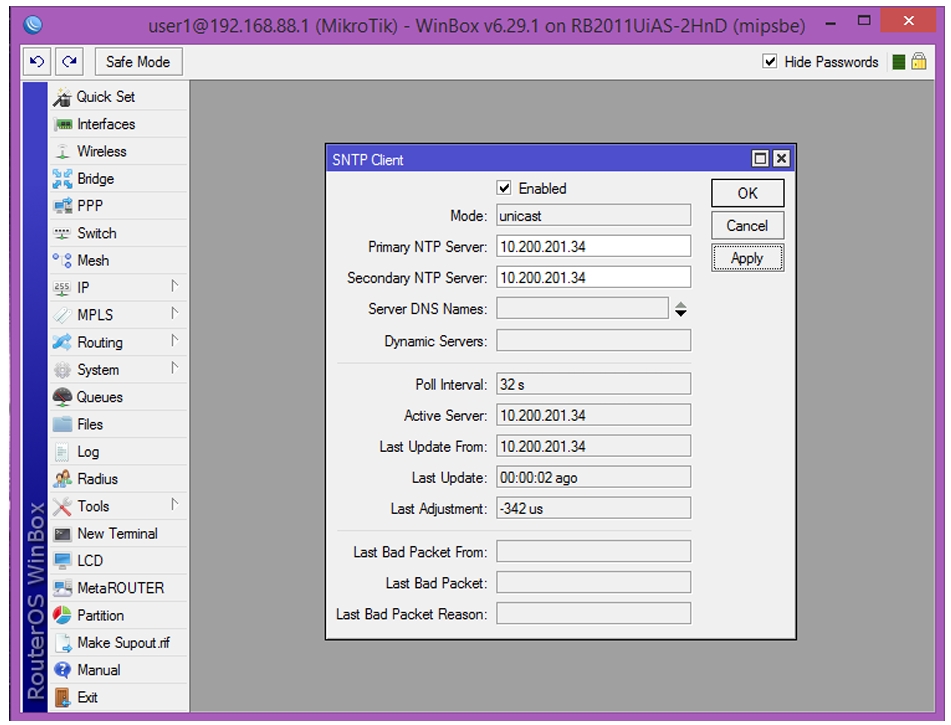Select Make Supout.rif menu item

click(119, 643)
